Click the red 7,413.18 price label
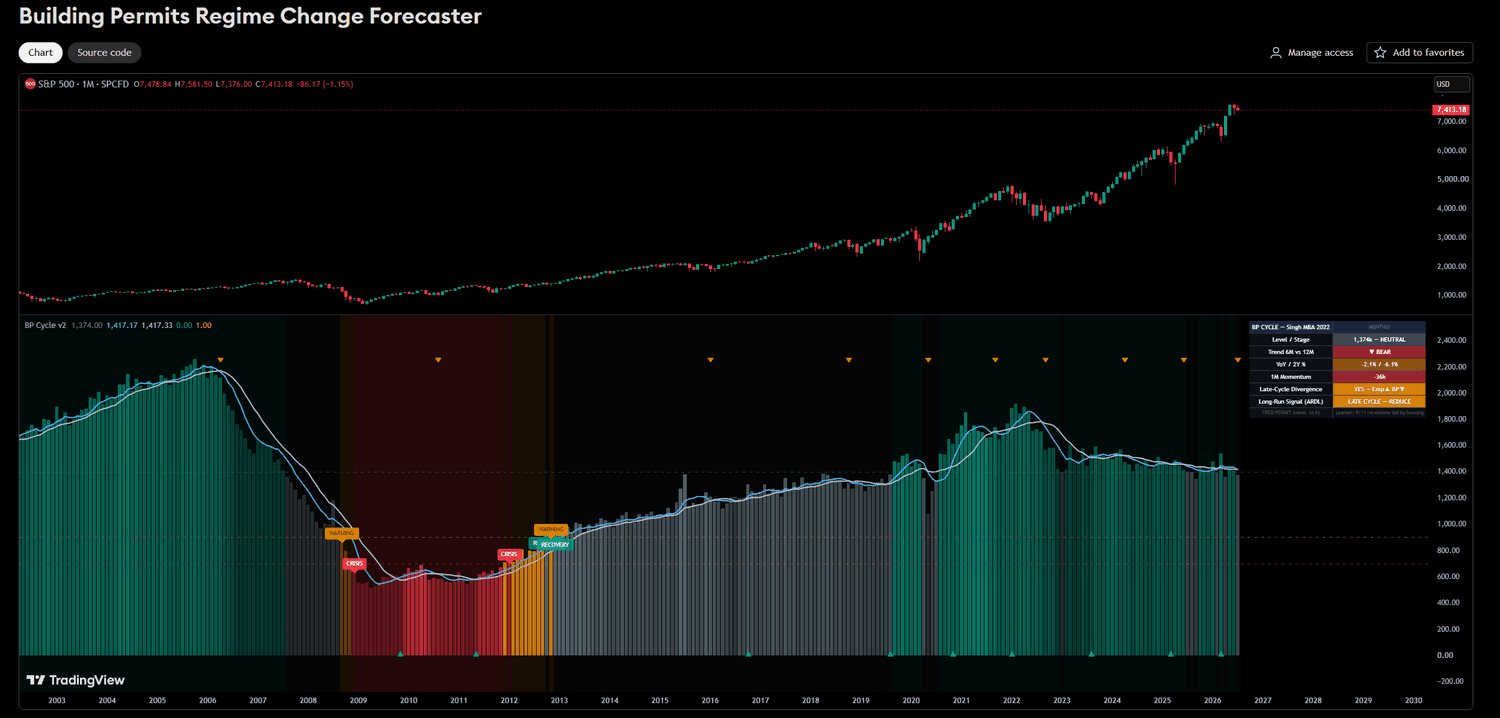The height and width of the screenshot is (718, 1500). coord(1450,109)
